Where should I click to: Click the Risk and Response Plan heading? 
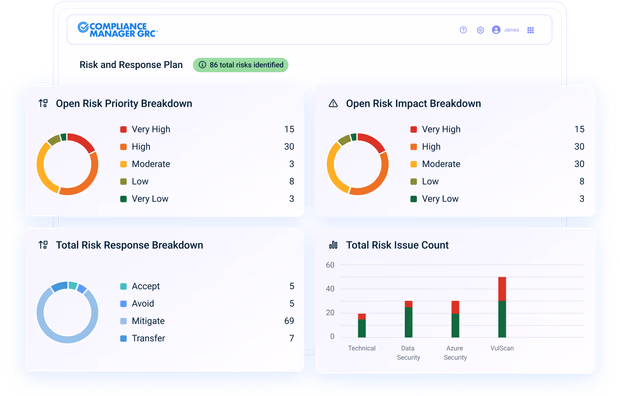131,64
